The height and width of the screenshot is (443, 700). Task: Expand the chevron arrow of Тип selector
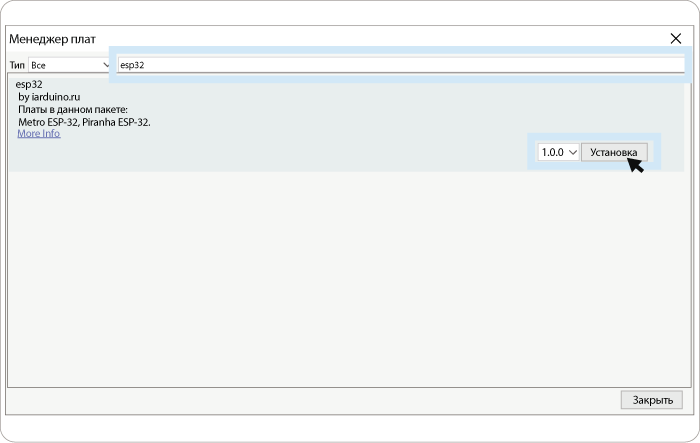[x=106, y=65]
